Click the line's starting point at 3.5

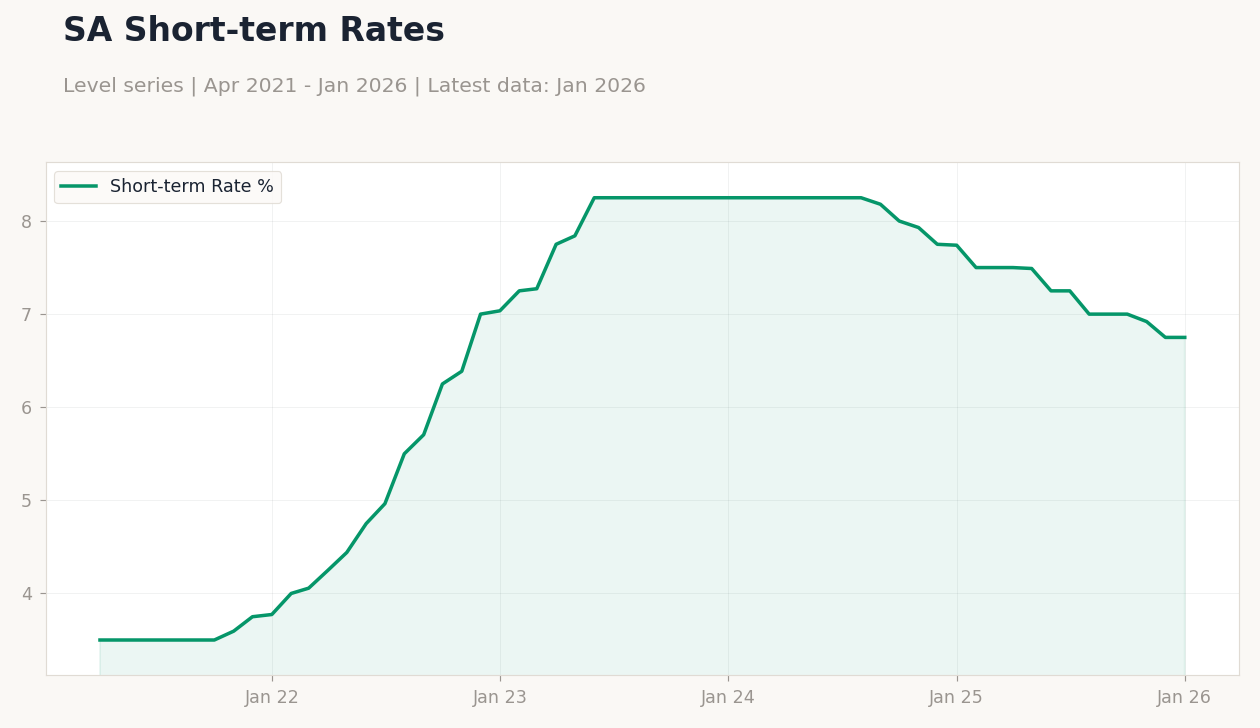(100, 640)
